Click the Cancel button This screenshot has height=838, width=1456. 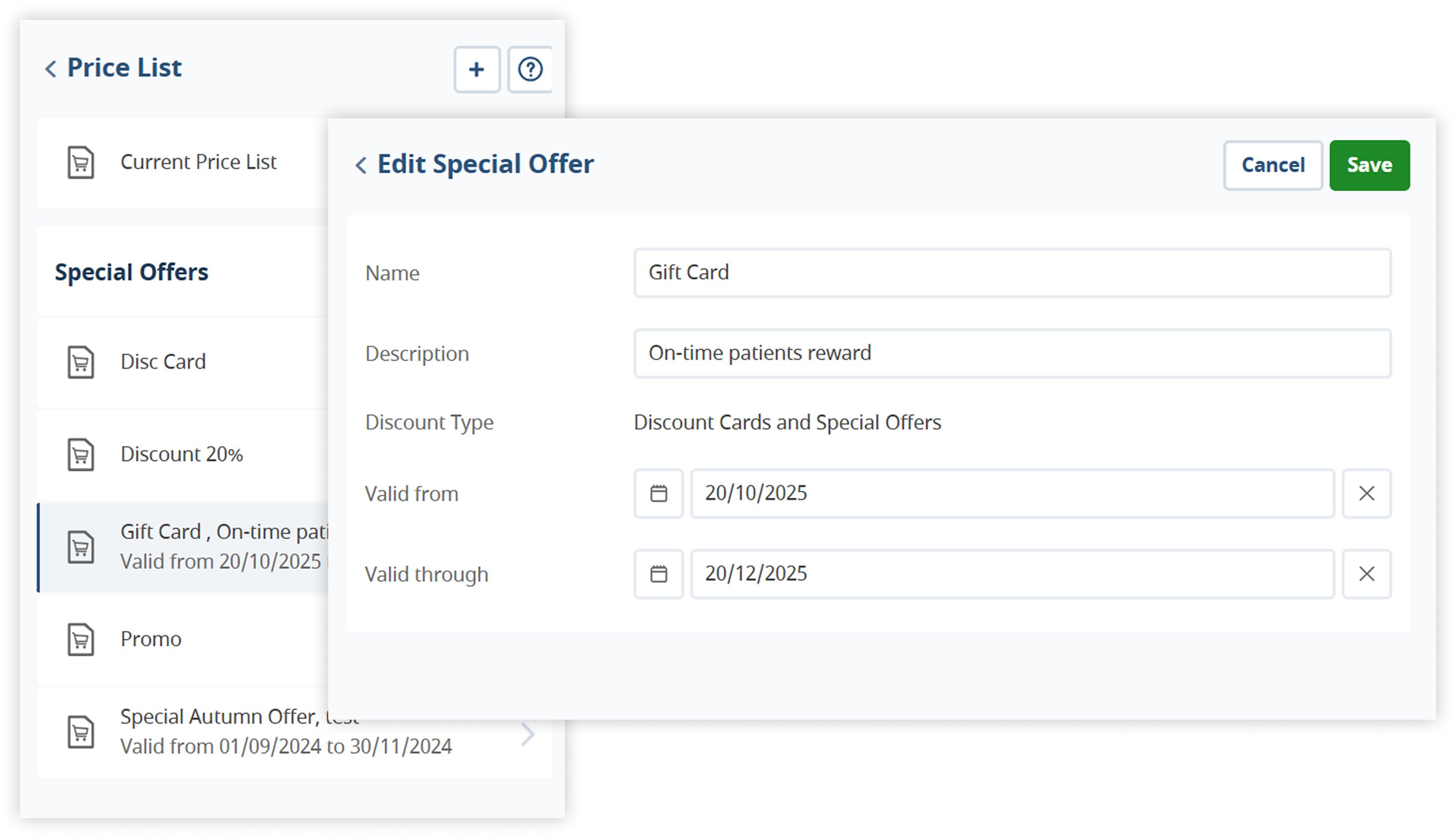click(x=1273, y=165)
